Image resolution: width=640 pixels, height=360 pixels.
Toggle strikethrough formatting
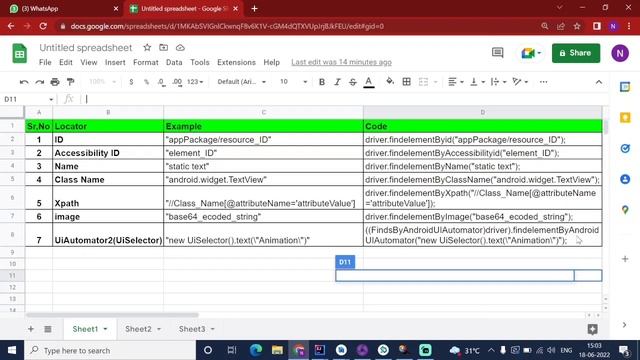pyautogui.click(x=353, y=82)
